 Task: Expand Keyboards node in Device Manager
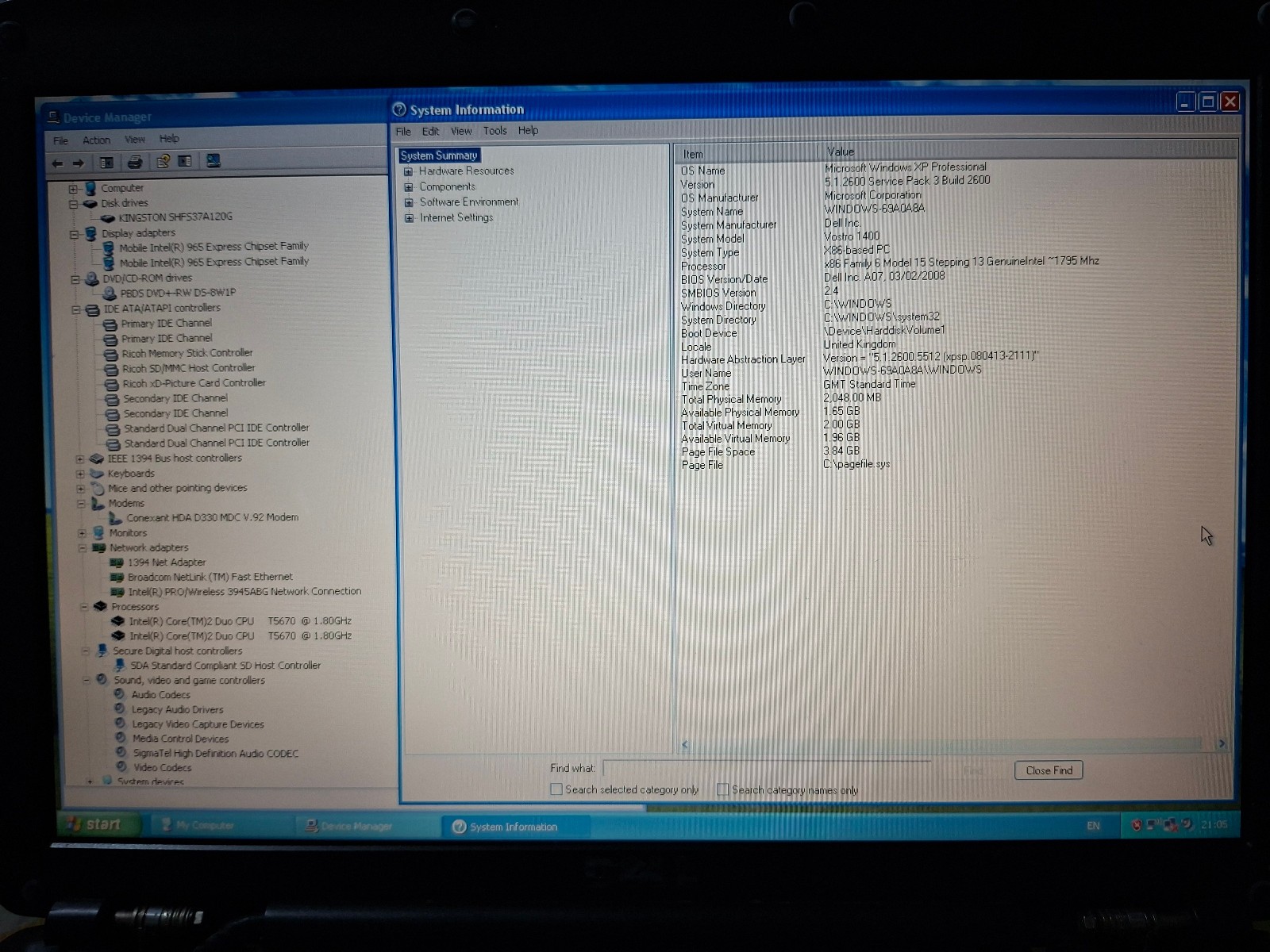point(79,474)
